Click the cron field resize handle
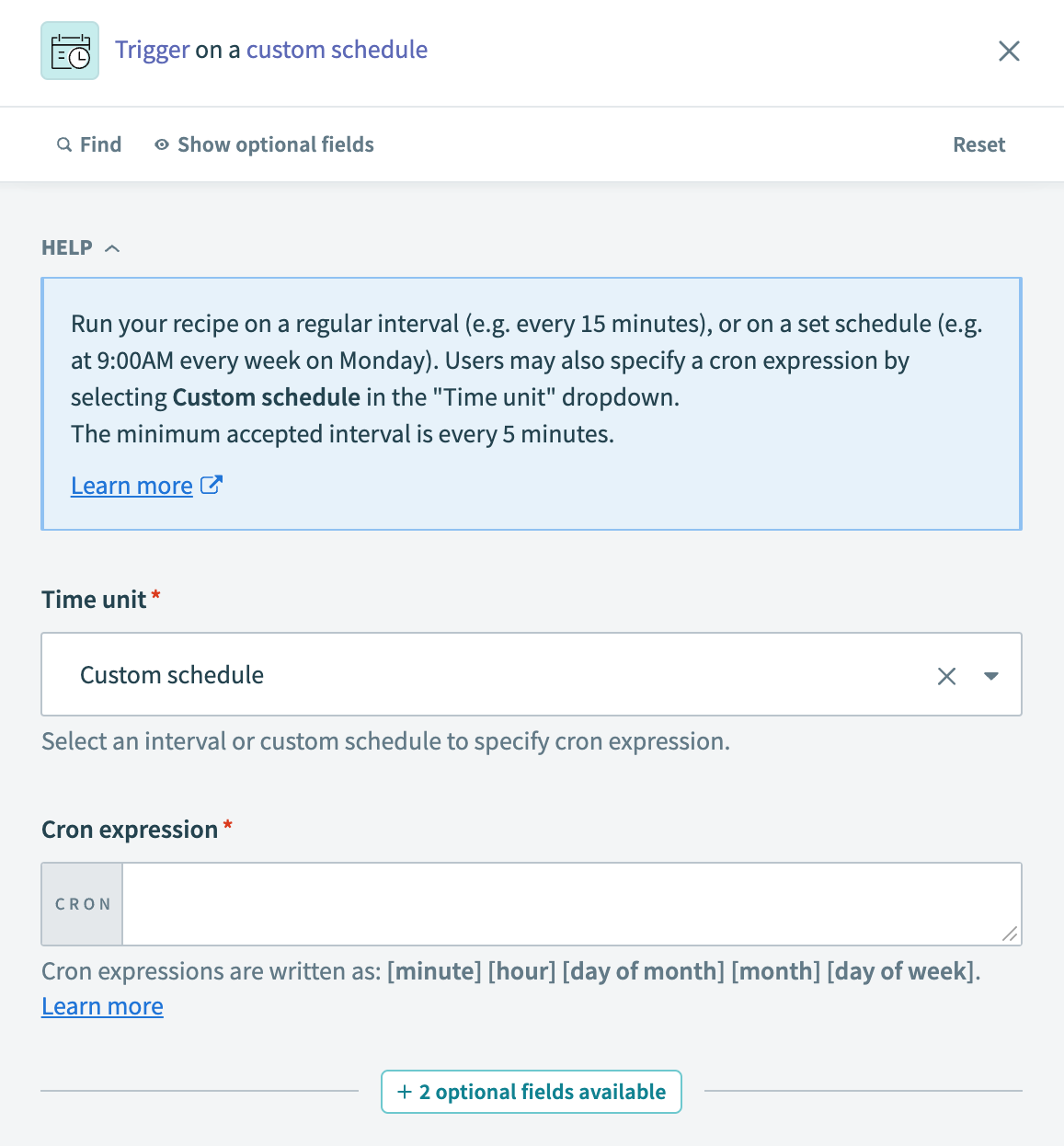The image size is (1064, 1146). tap(1010, 934)
